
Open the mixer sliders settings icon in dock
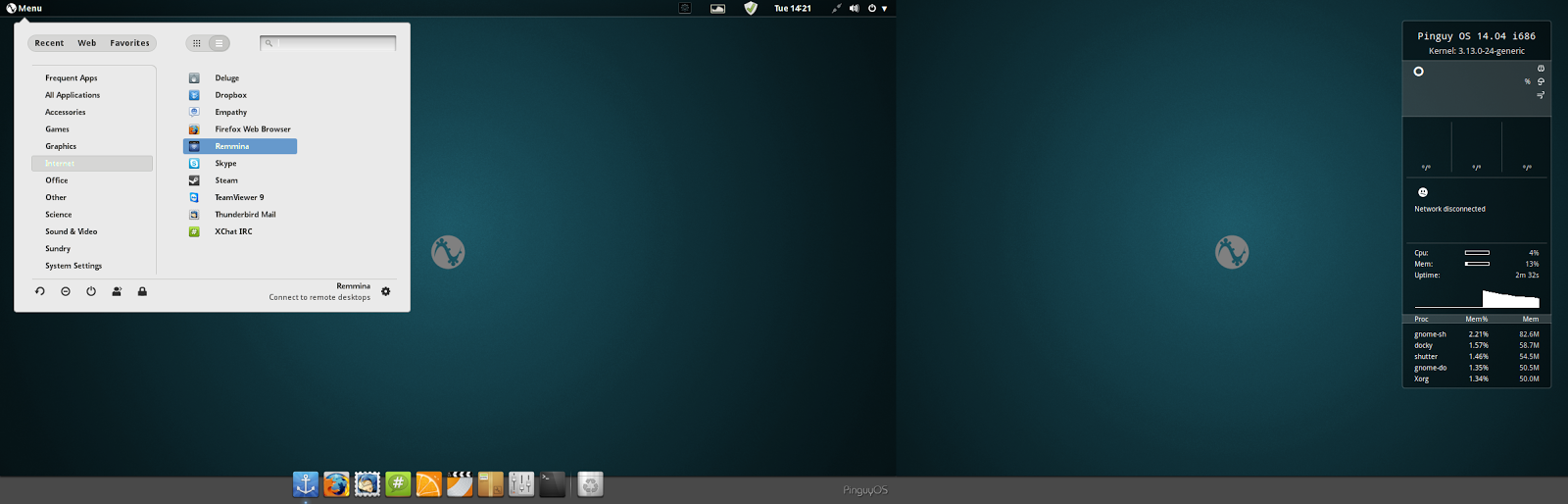(x=521, y=484)
